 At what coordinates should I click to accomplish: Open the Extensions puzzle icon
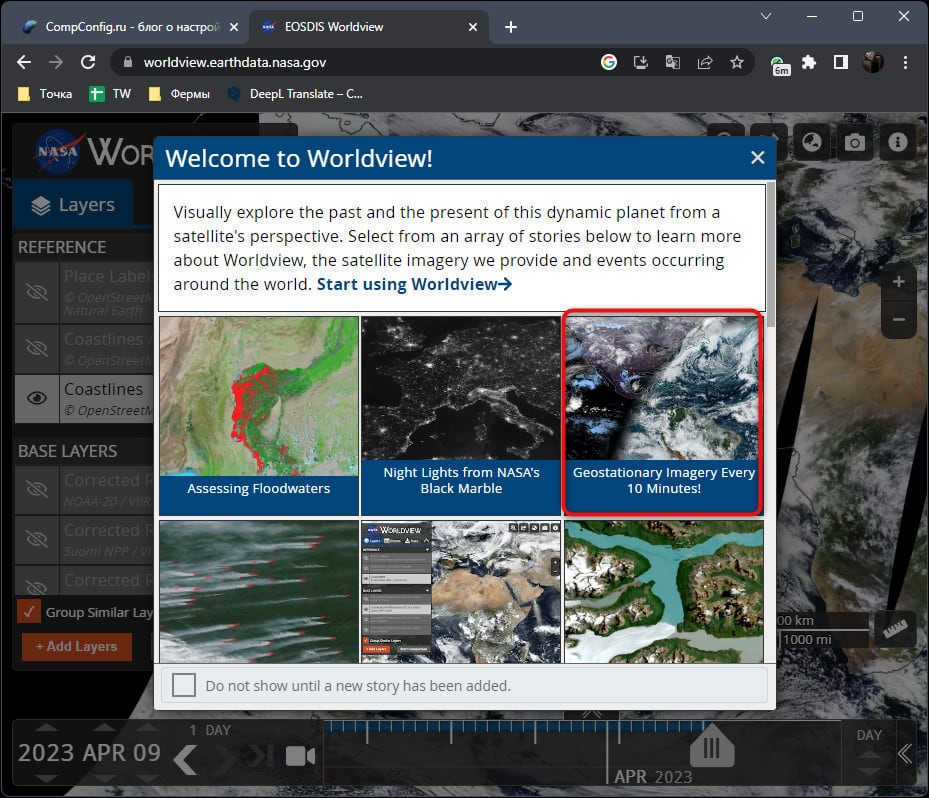(809, 62)
